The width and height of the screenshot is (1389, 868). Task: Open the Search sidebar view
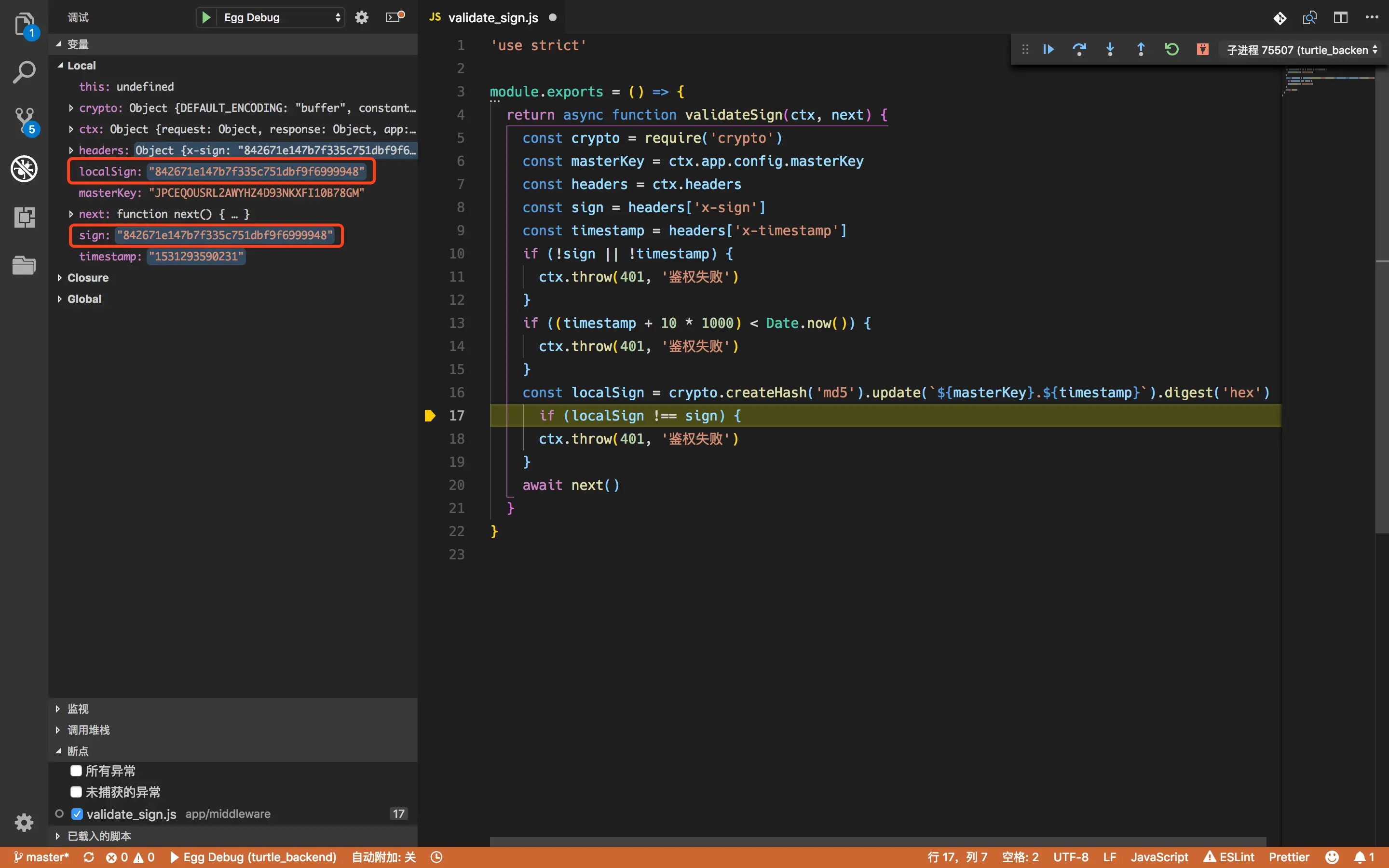(24, 72)
